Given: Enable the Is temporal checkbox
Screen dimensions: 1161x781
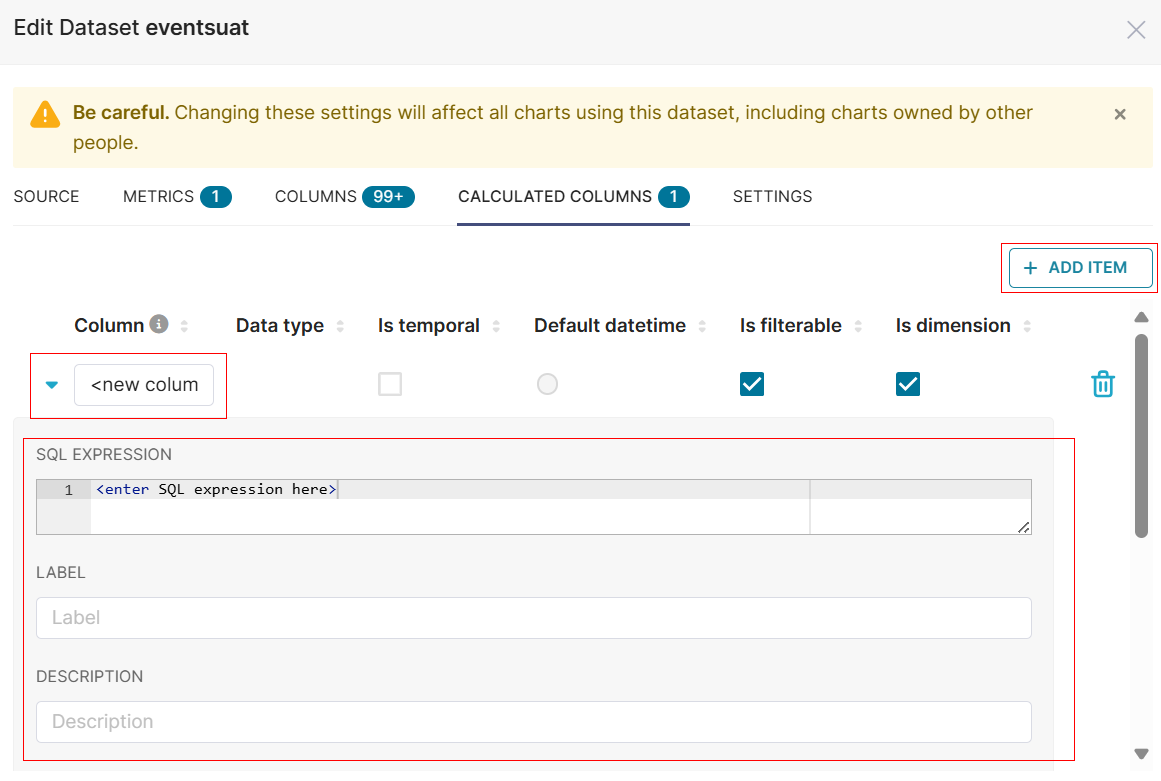Looking at the screenshot, I should click(x=390, y=384).
